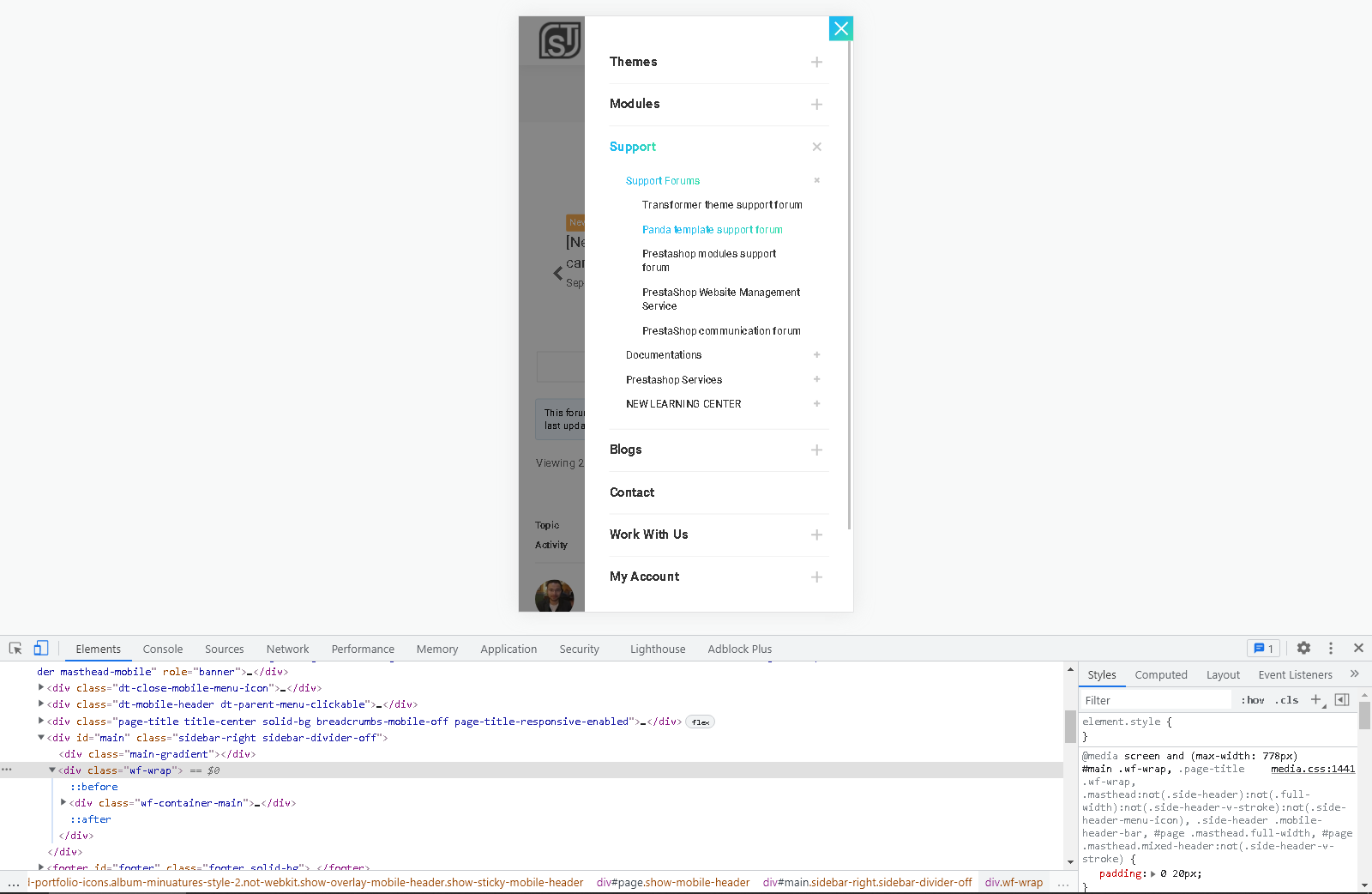Close the DevTools panel
This screenshot has width=1372, height=894.
point(1358,648)
